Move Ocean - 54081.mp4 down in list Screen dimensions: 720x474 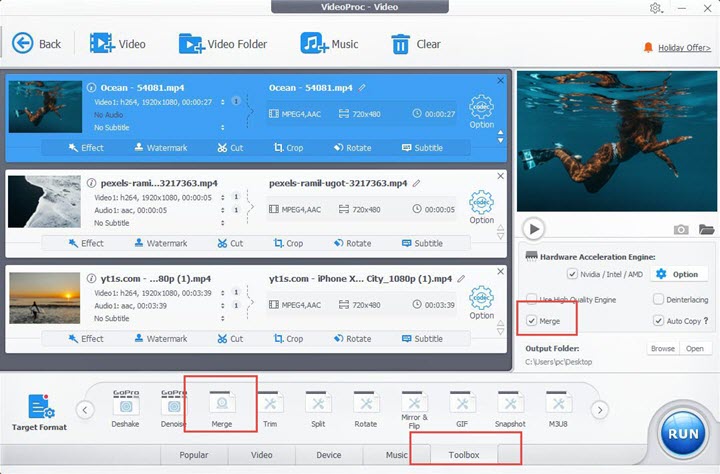coord(501,141)
